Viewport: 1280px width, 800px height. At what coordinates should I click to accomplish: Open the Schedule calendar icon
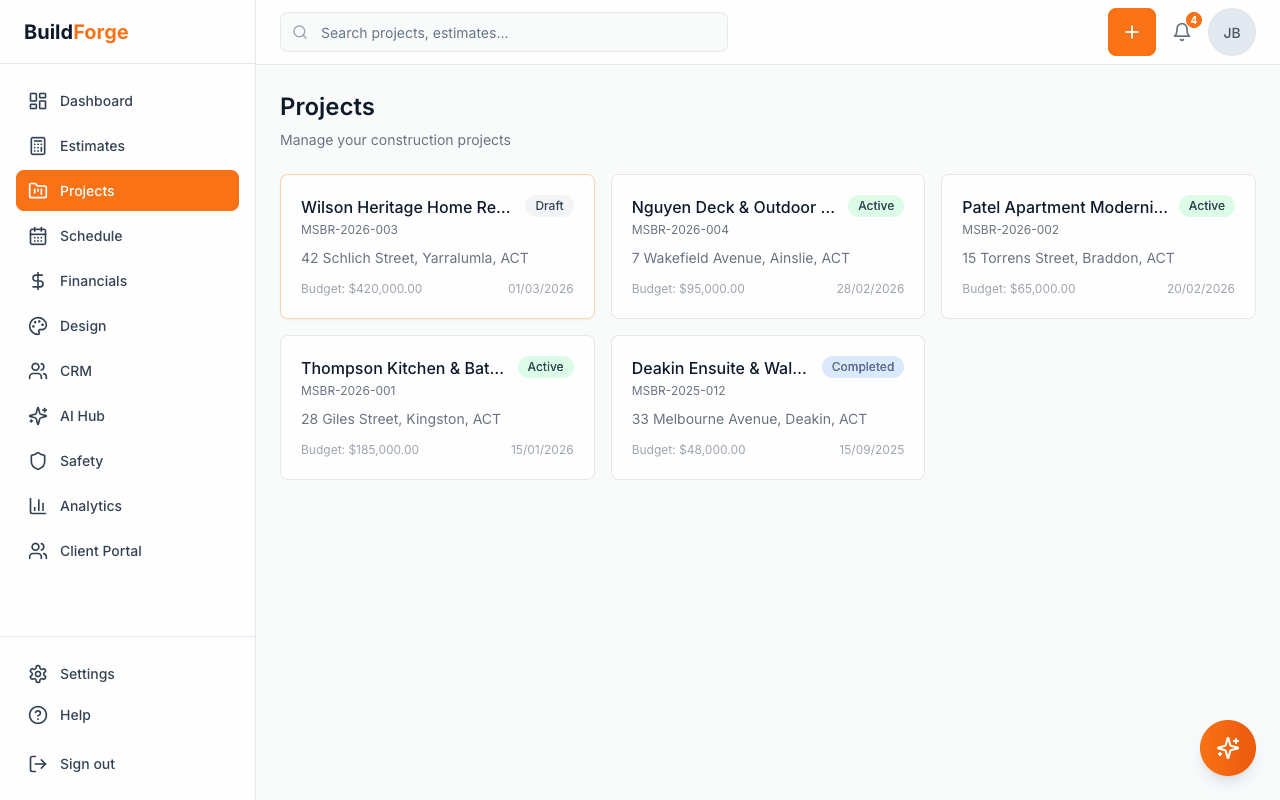(38, 236)
